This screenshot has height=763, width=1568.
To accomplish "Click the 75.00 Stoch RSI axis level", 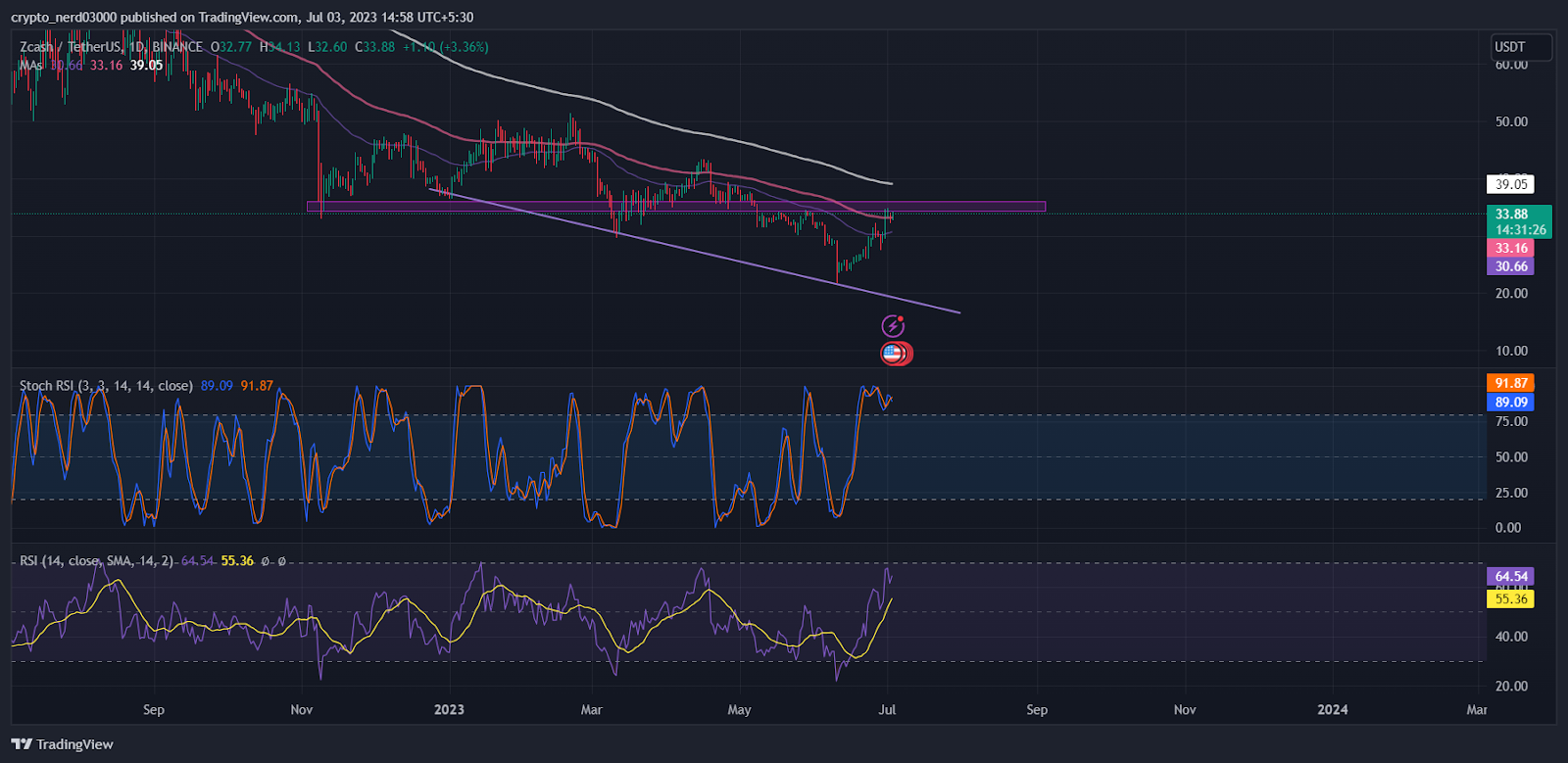I will (1511, 421).
